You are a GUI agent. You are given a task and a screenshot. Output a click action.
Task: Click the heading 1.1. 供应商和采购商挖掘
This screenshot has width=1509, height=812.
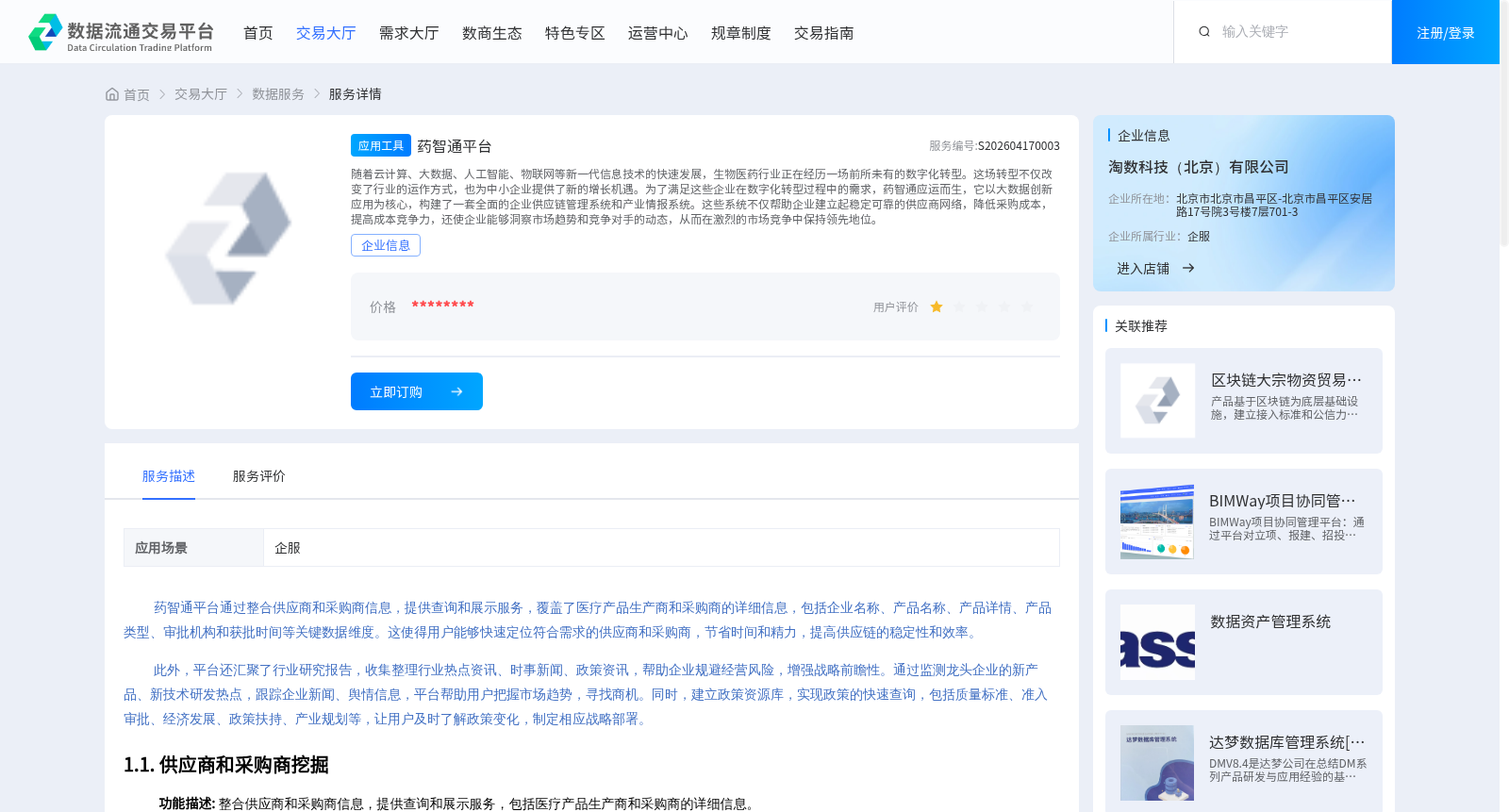pos(226,765)
